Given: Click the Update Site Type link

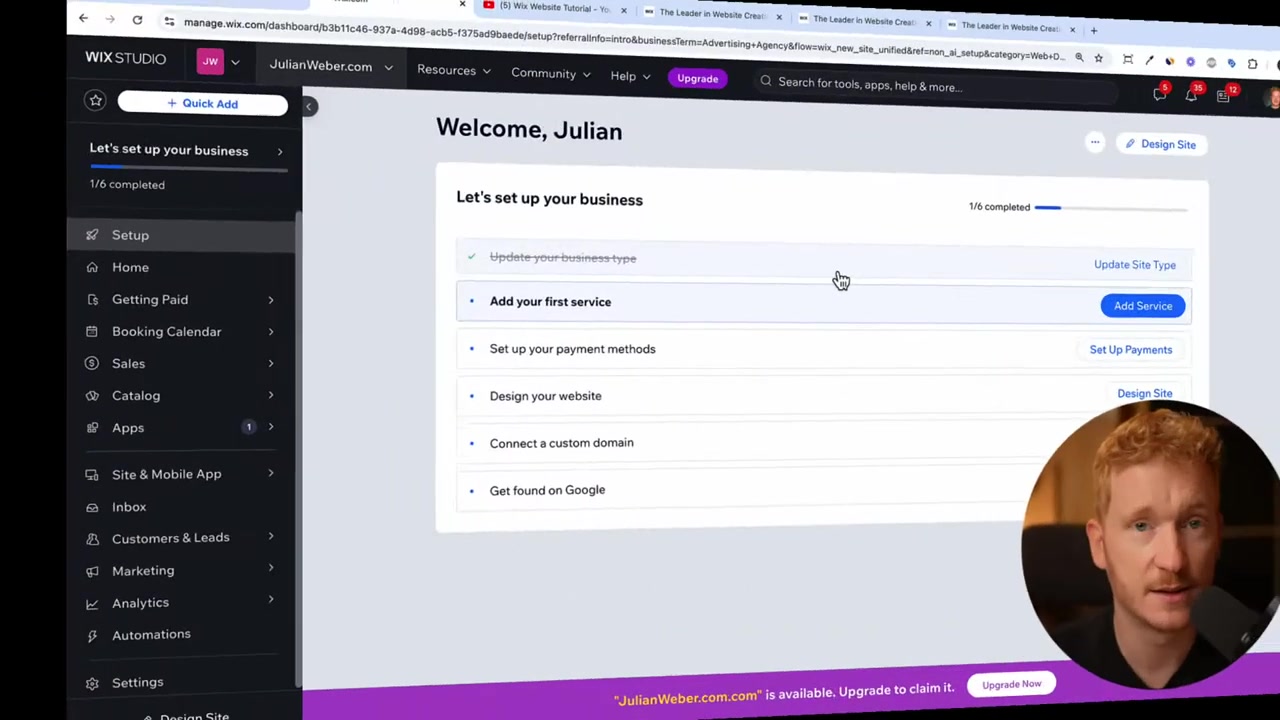Looking at the screenshot, I should 1135,265.
